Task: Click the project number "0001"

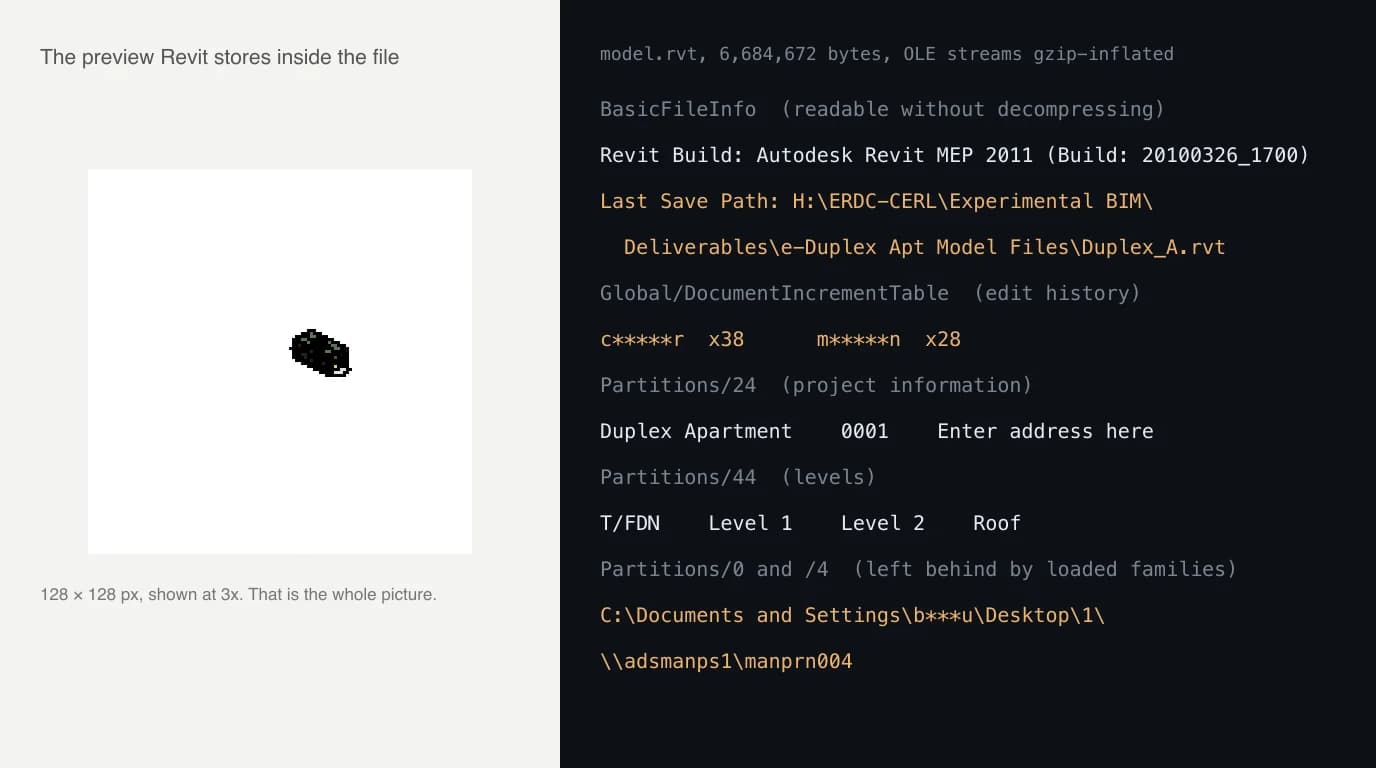Action: (864, 431)
